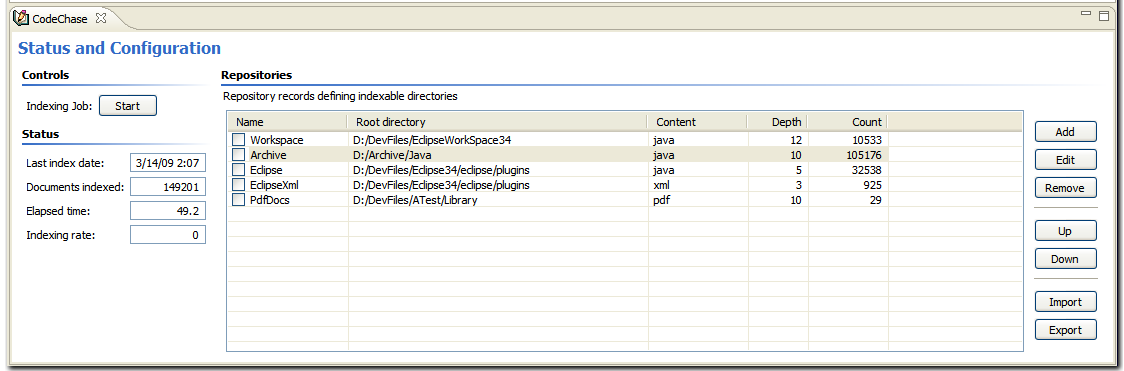The width and height of the screenshot is (1124, 371).
Task: Toggle the EclipseXml repository checkbox
Action: [239, 185]
